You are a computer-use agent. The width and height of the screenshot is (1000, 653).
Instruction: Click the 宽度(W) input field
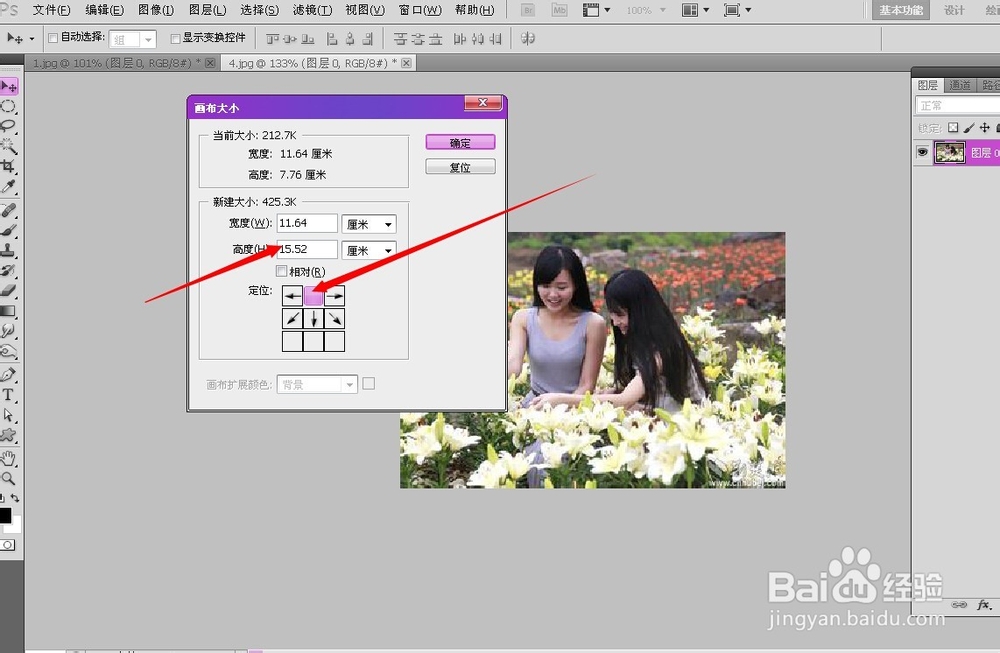click(x=307, y=223)
